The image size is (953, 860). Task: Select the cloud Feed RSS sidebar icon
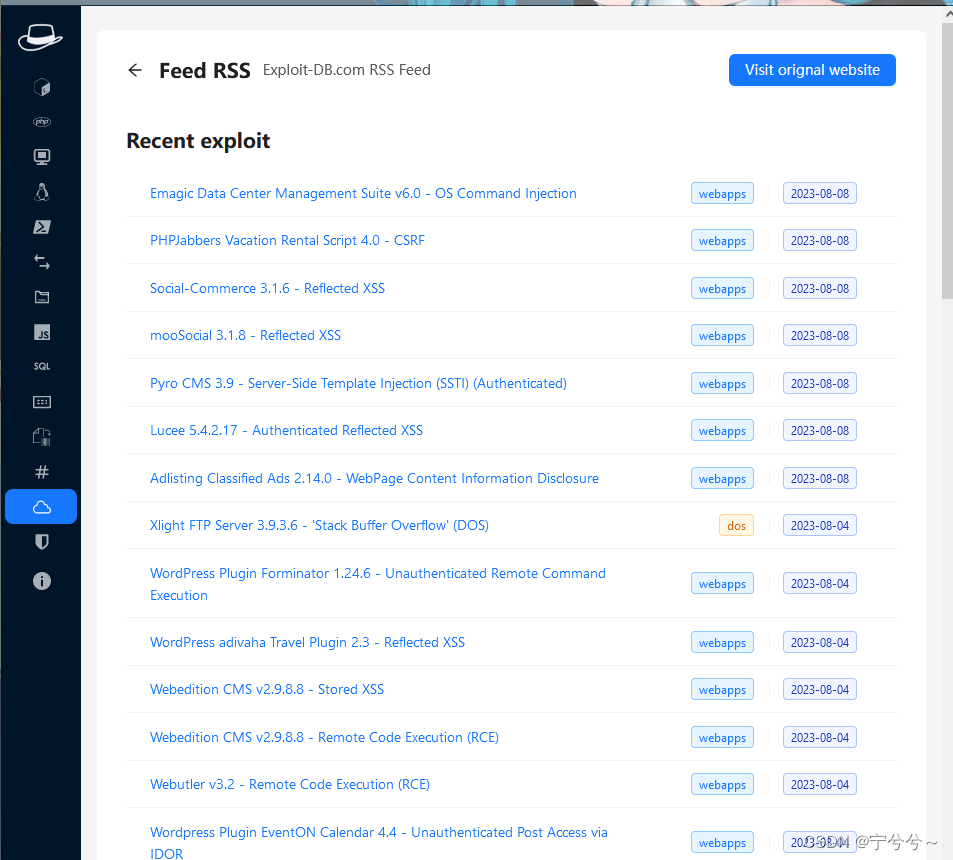41,507
